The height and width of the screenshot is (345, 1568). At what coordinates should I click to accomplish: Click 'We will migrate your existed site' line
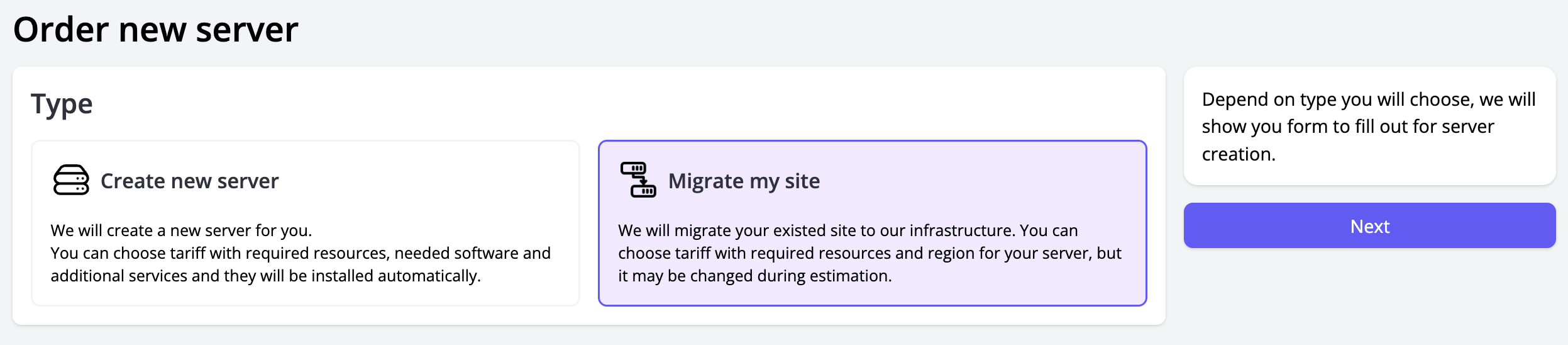coord(847,230)
